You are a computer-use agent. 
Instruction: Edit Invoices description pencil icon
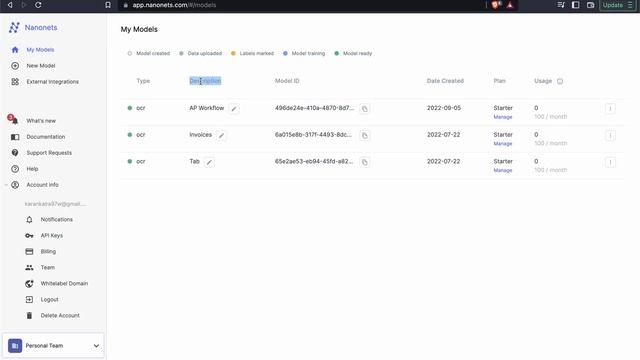221,135
